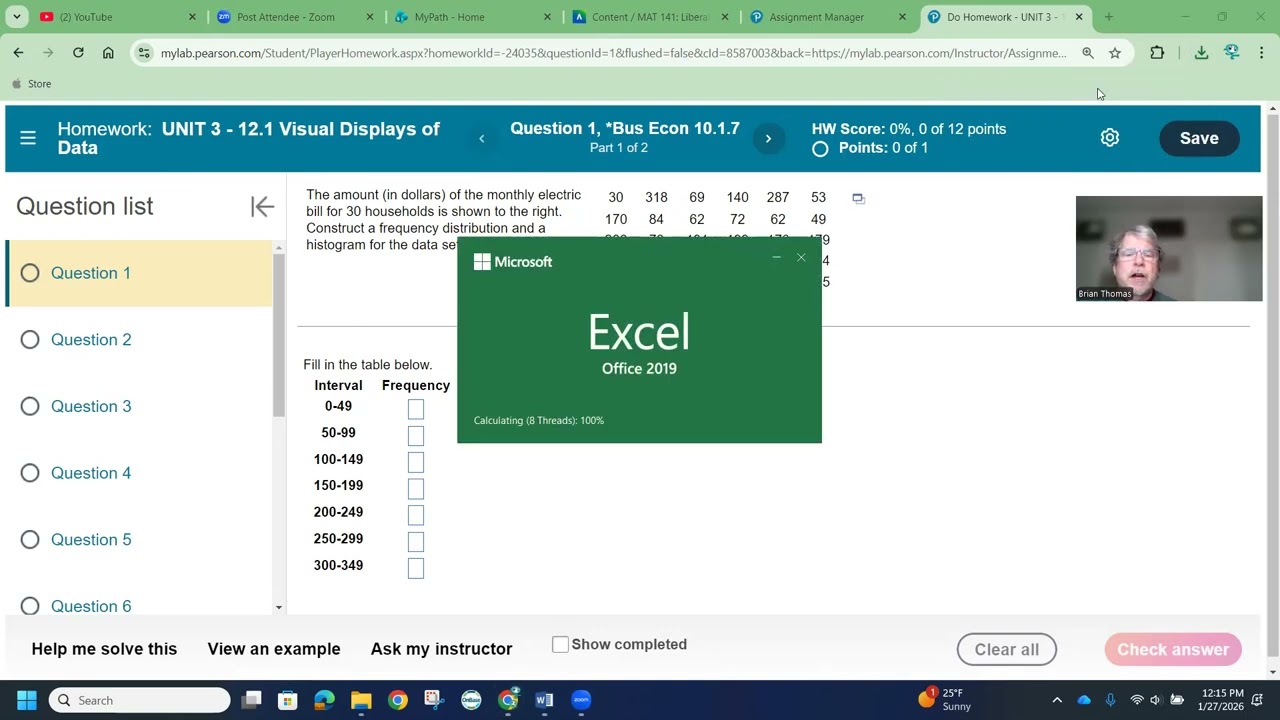The image size is (1280, 720).
Task: Go to the next question arrow
Action: [768, 139]
